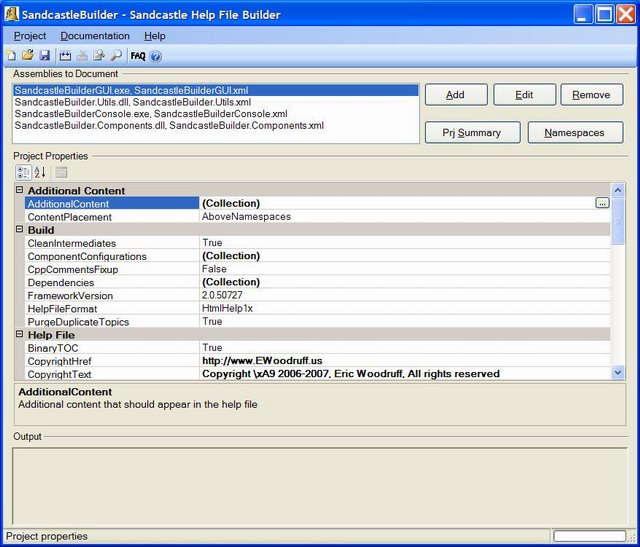Open the Documentation menu

(95, 36)
